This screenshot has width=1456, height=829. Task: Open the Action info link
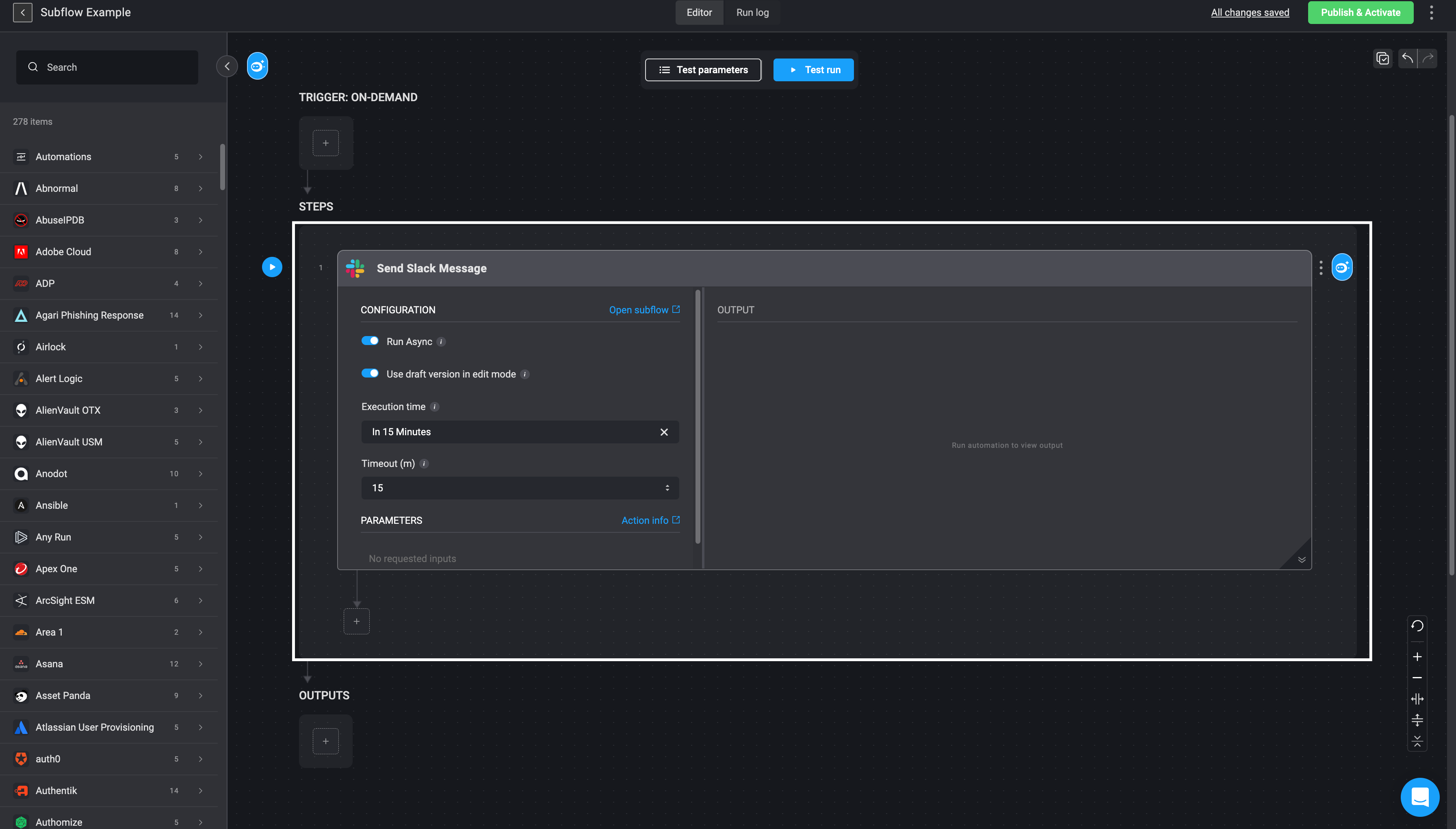coord(650,521)
